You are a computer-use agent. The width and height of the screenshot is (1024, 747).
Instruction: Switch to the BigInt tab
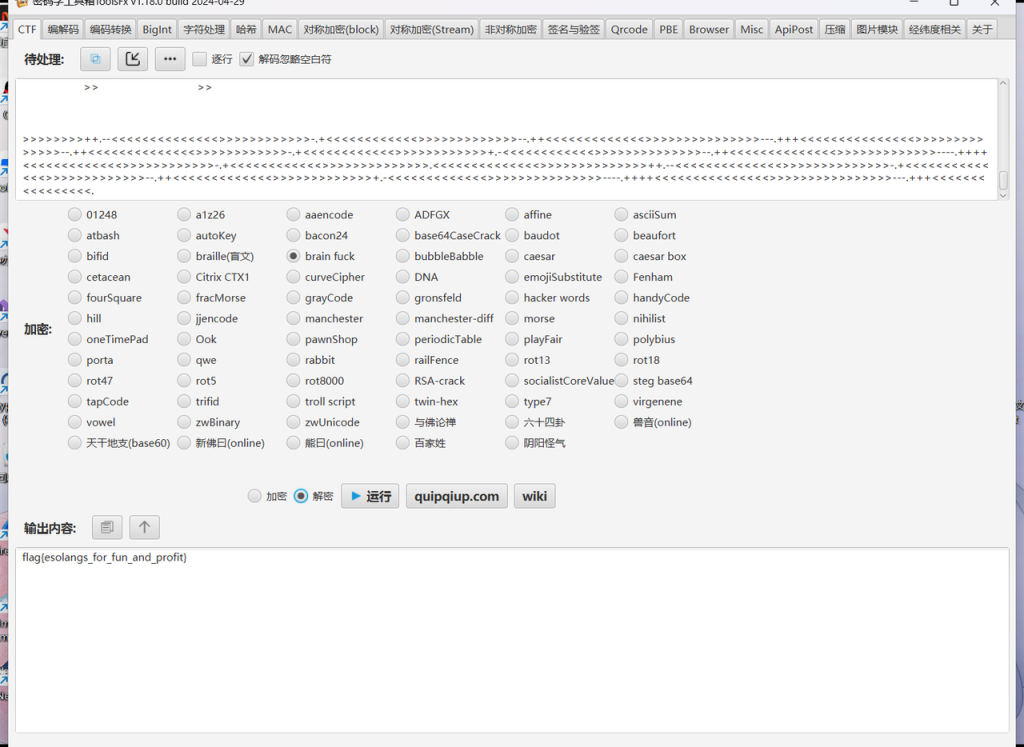coord(157,29)
